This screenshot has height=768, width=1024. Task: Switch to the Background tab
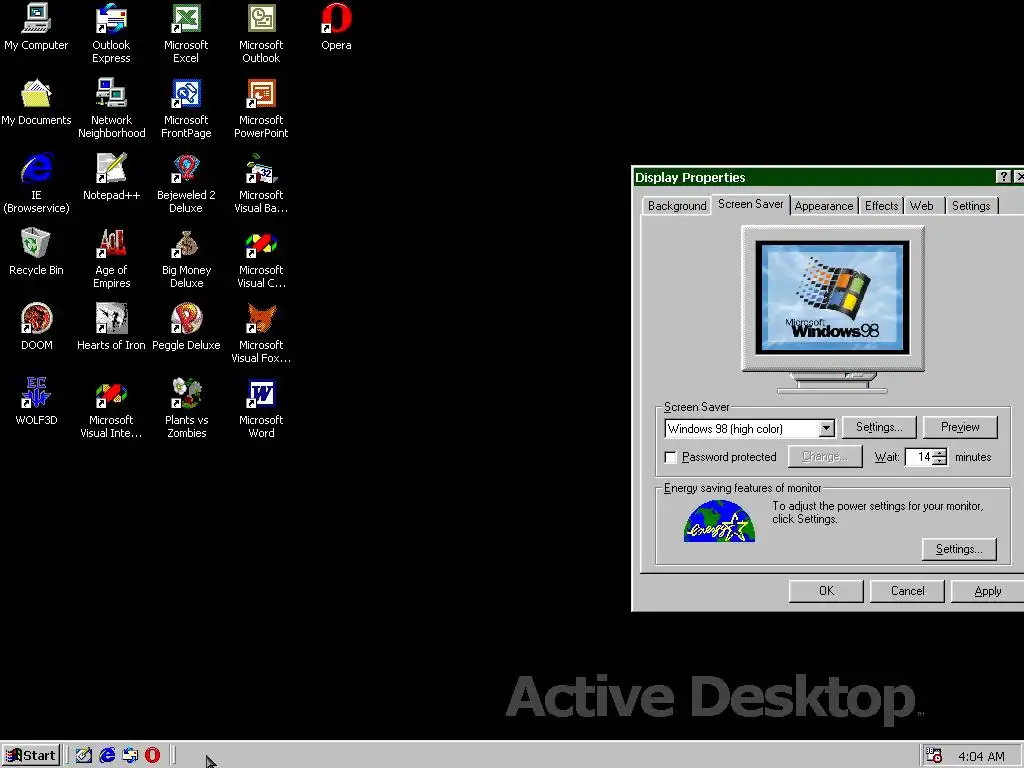click(x=677, y=206)
